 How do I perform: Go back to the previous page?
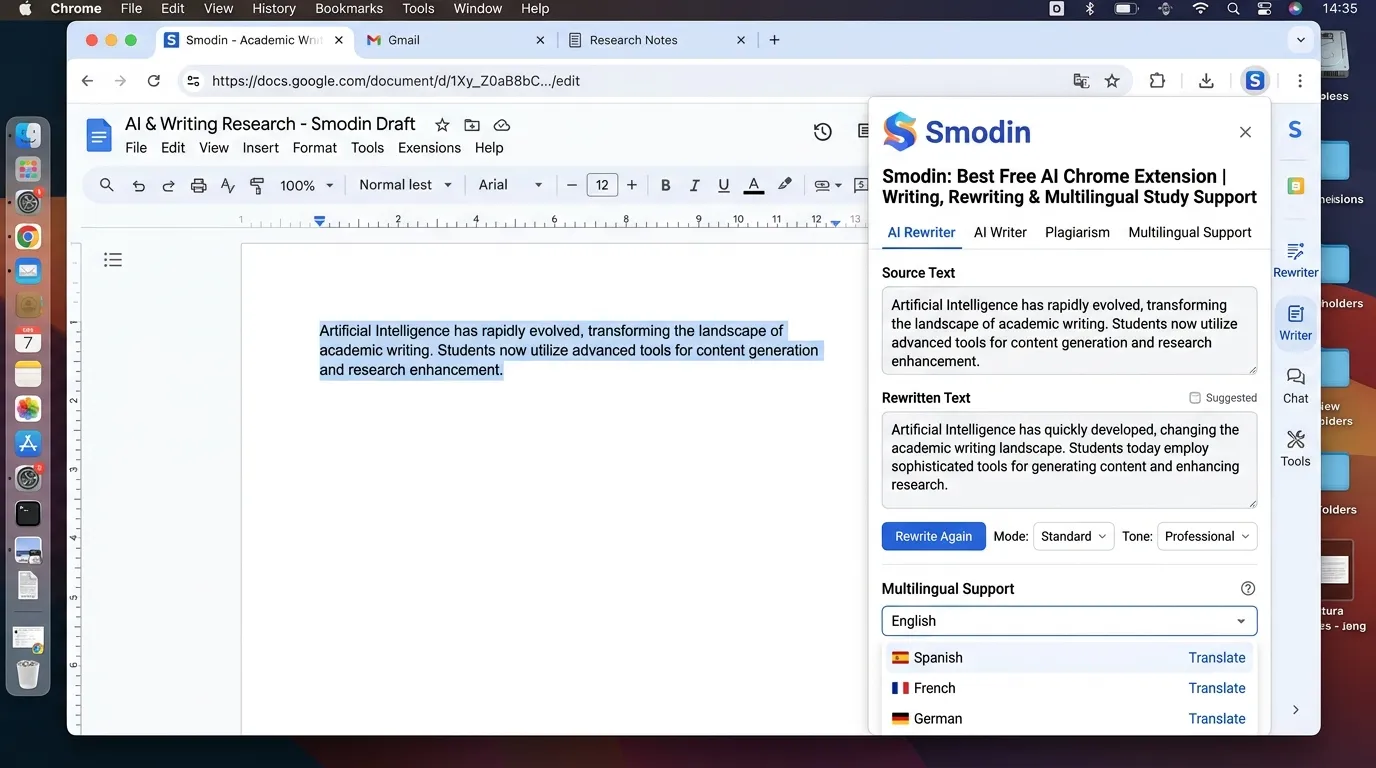click(87, 81)
